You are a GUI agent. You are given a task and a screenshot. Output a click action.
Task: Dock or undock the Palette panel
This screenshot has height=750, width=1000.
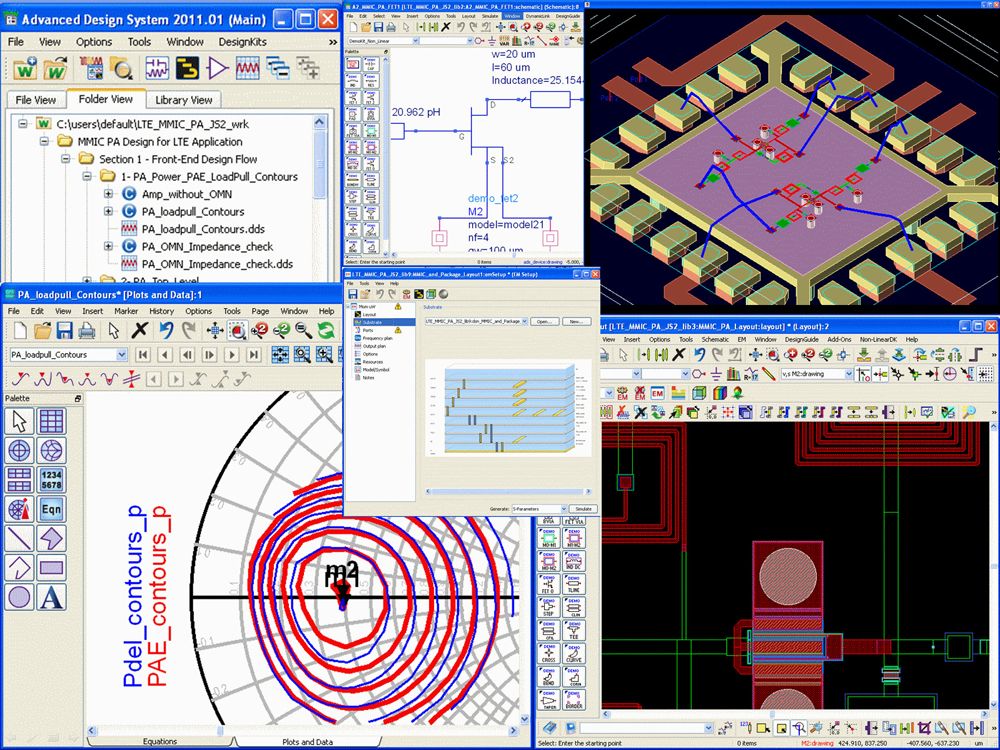(x=78, y=399)
